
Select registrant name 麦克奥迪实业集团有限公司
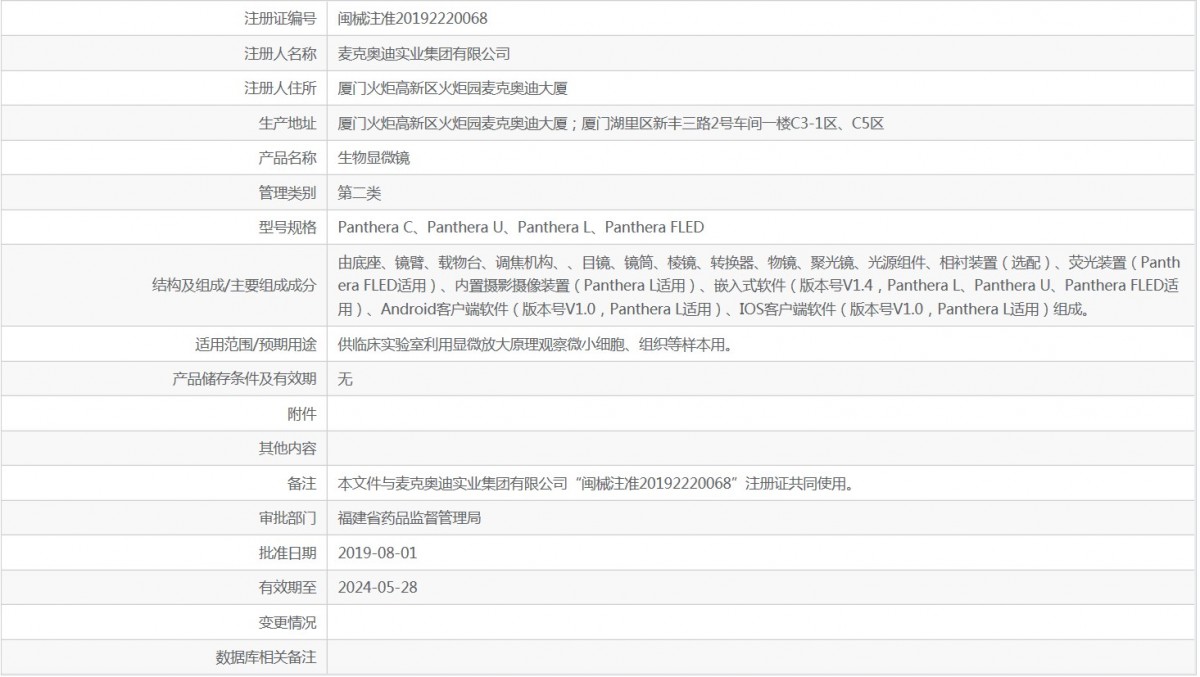coord(425,54)
